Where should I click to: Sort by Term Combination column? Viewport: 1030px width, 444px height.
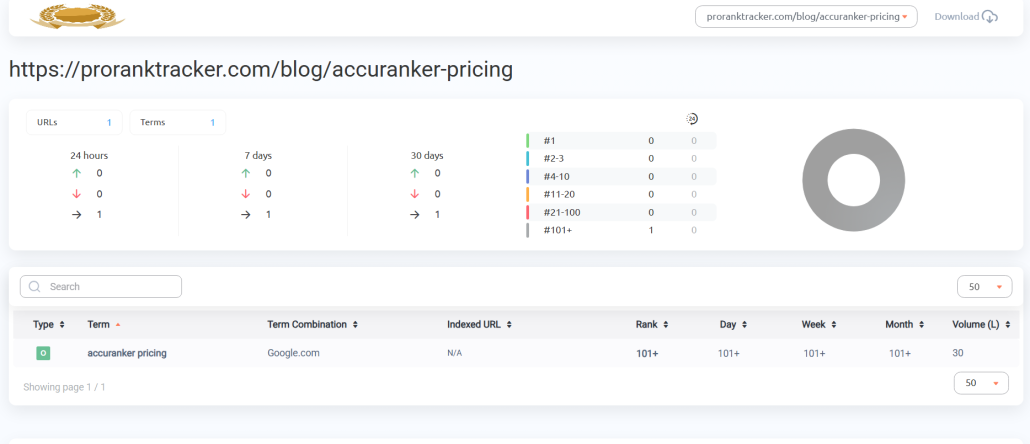[x=312, y=324]
